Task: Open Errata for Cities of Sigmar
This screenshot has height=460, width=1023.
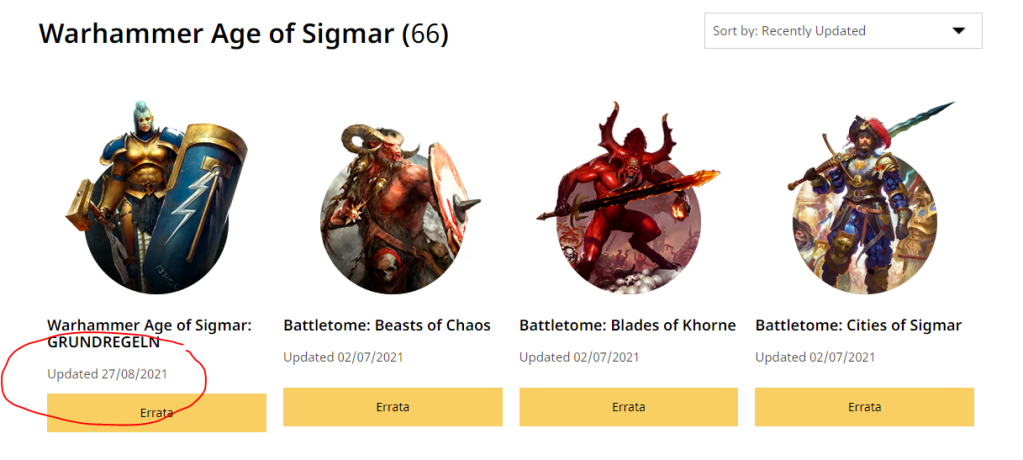Action: [x=864, y=407]
